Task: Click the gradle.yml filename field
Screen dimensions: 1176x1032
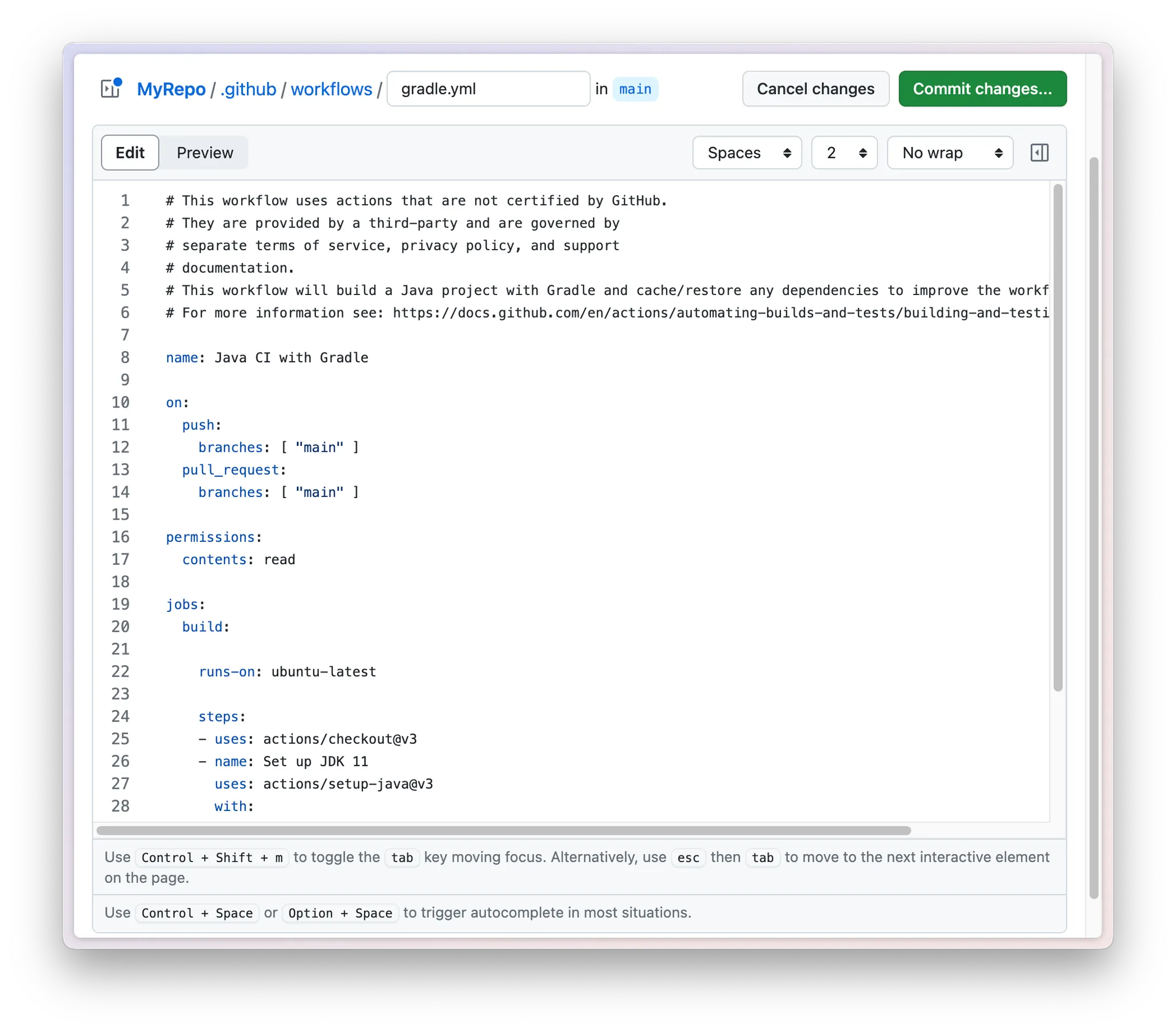Action: (x=488, y=88)
